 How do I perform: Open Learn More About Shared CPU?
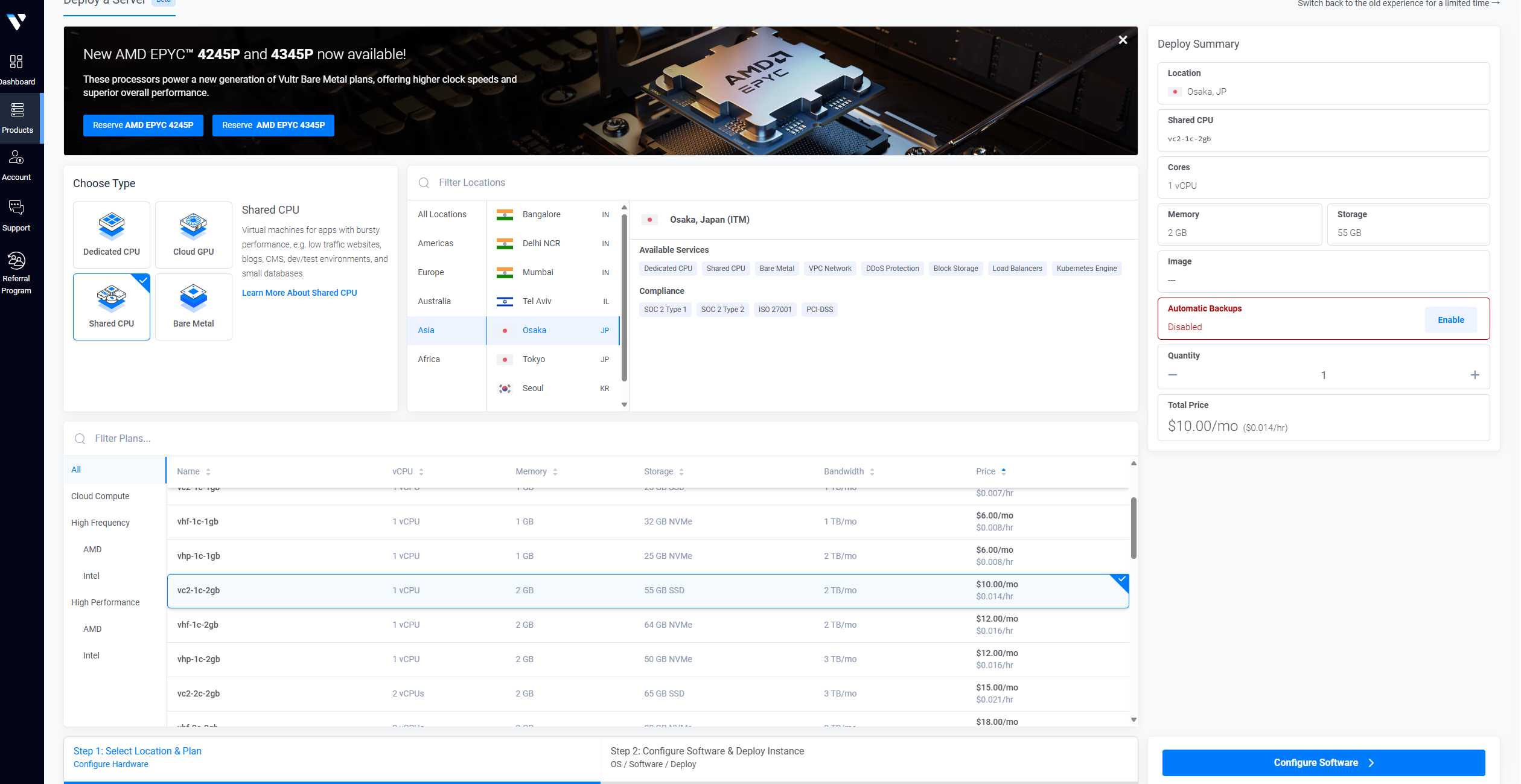tap(299, 293)
